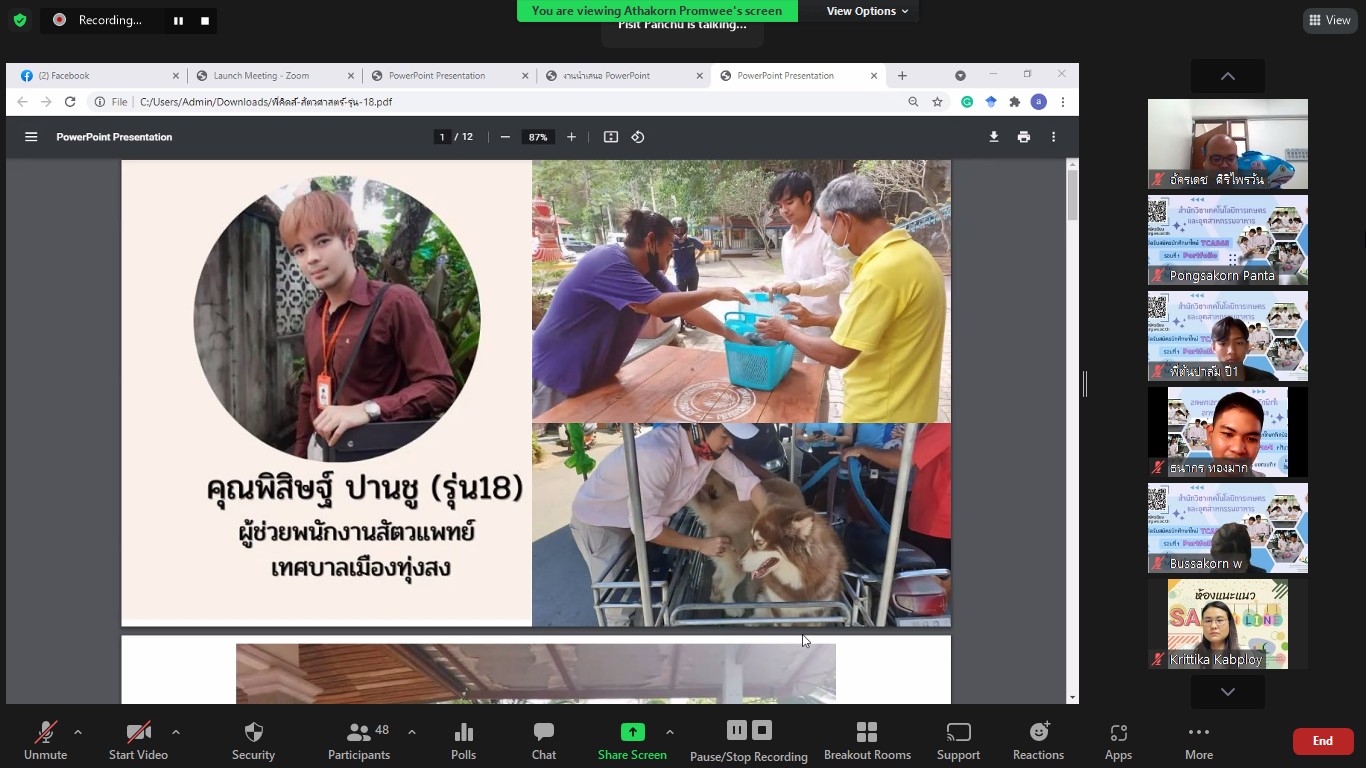Click the PDF page number field
This screenshot has height=768, width=1366.
click(442, 137)
